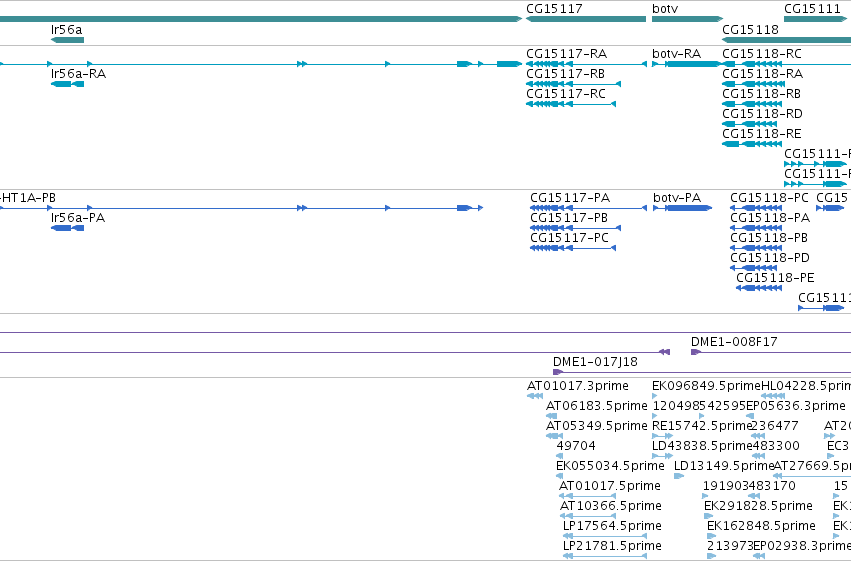Click the LD13149.5prime EST label
The width and height of the screenshot is (851, 561).
(x=724, y=467)
